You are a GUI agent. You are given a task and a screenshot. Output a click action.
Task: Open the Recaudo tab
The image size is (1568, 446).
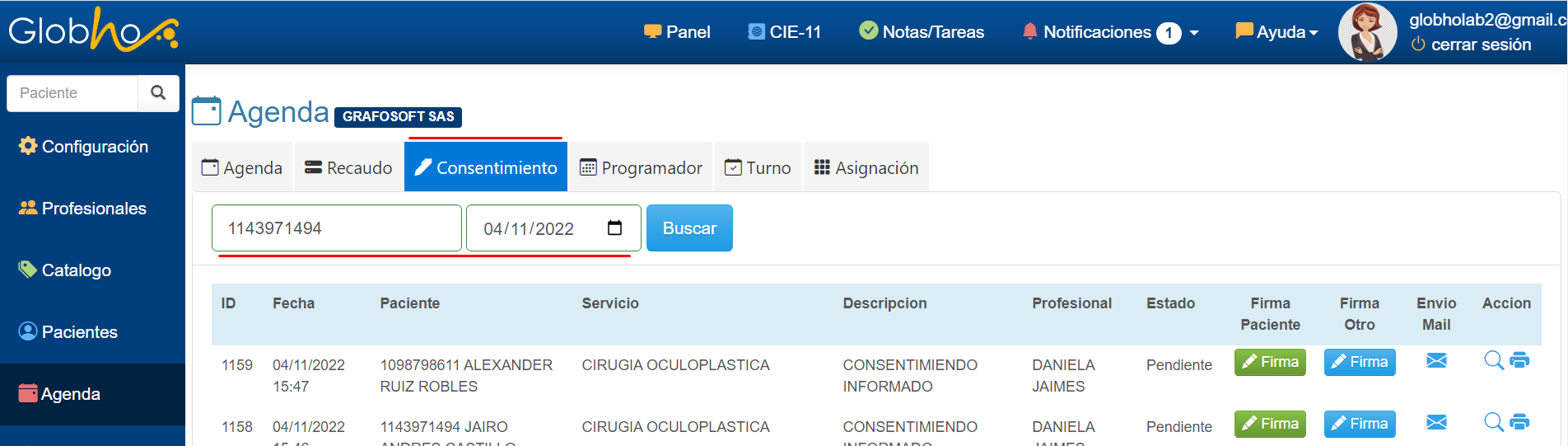pos(348,167)
